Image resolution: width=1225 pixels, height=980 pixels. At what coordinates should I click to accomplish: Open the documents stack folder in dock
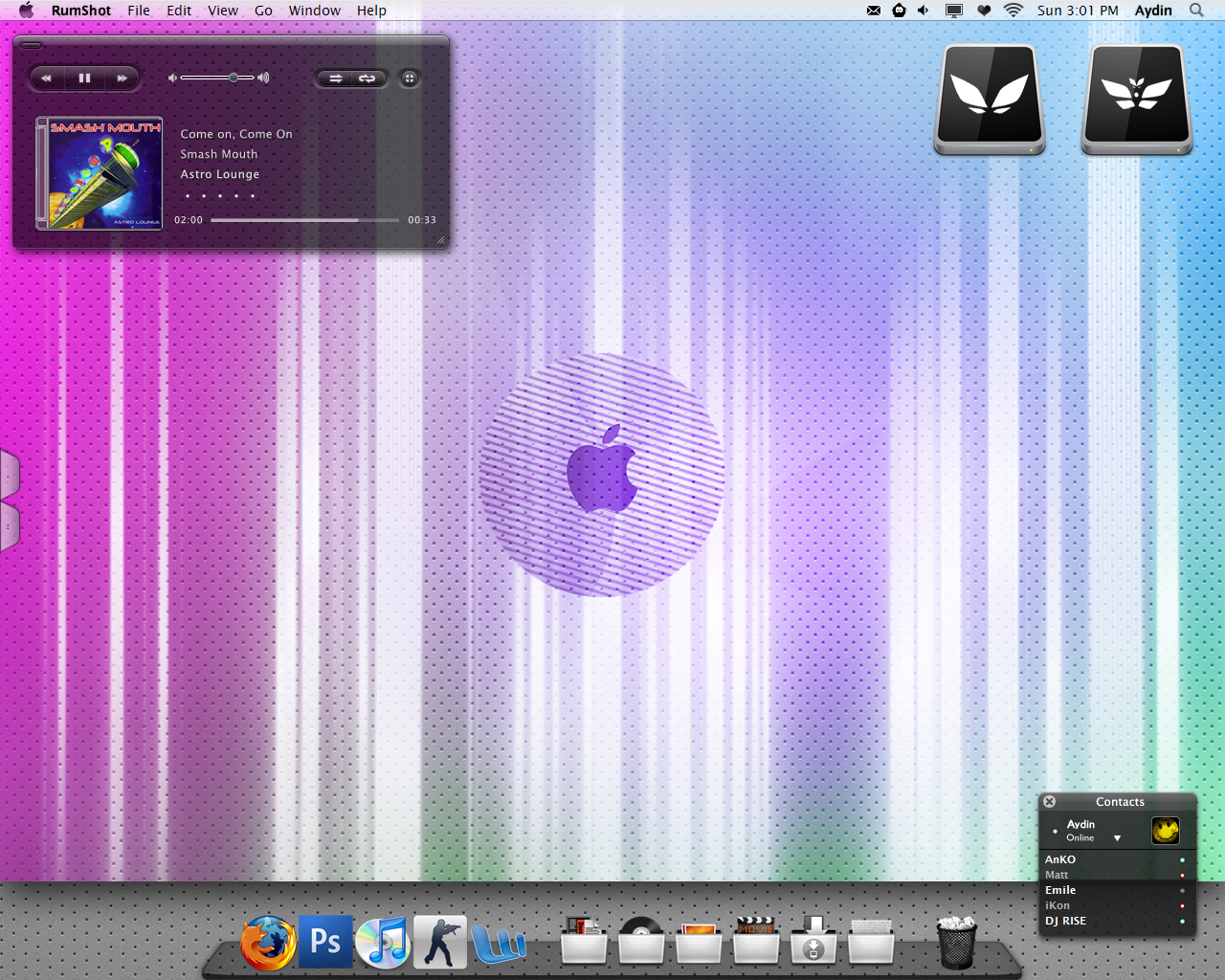[x=584, y=940]
